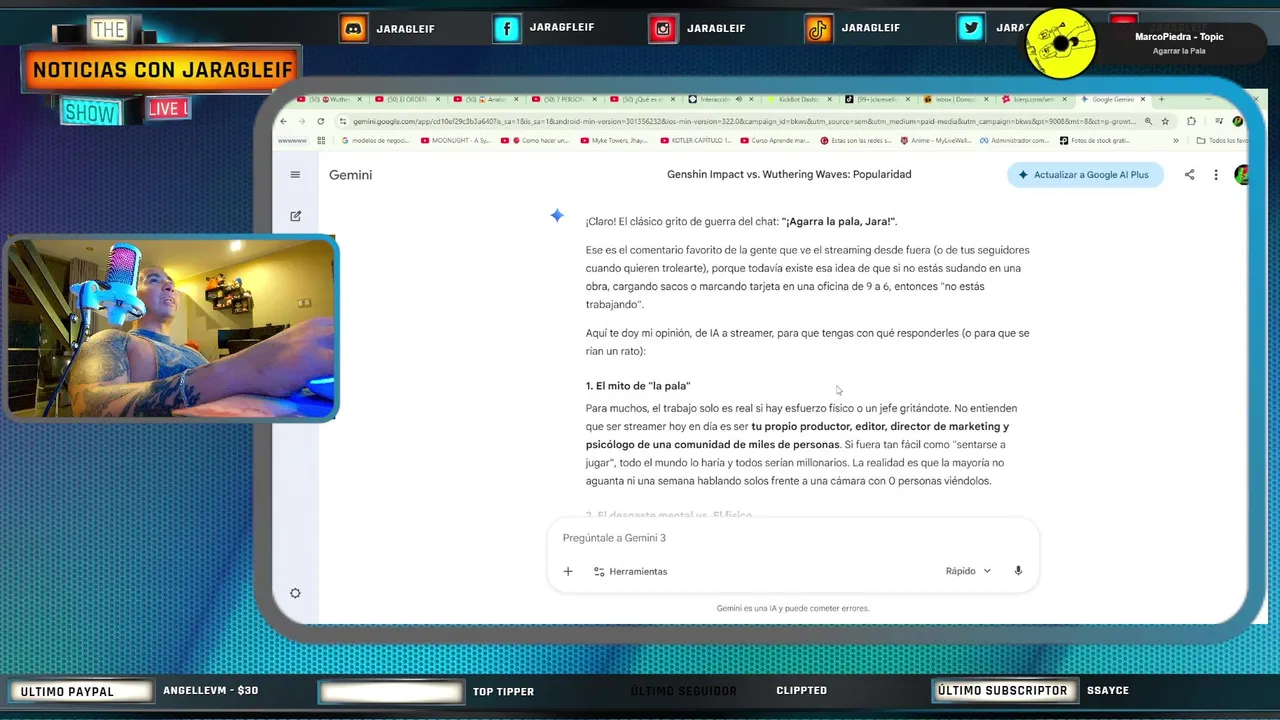
Task: Start a new chat with the pencil icon
Action: pos(295,215)
